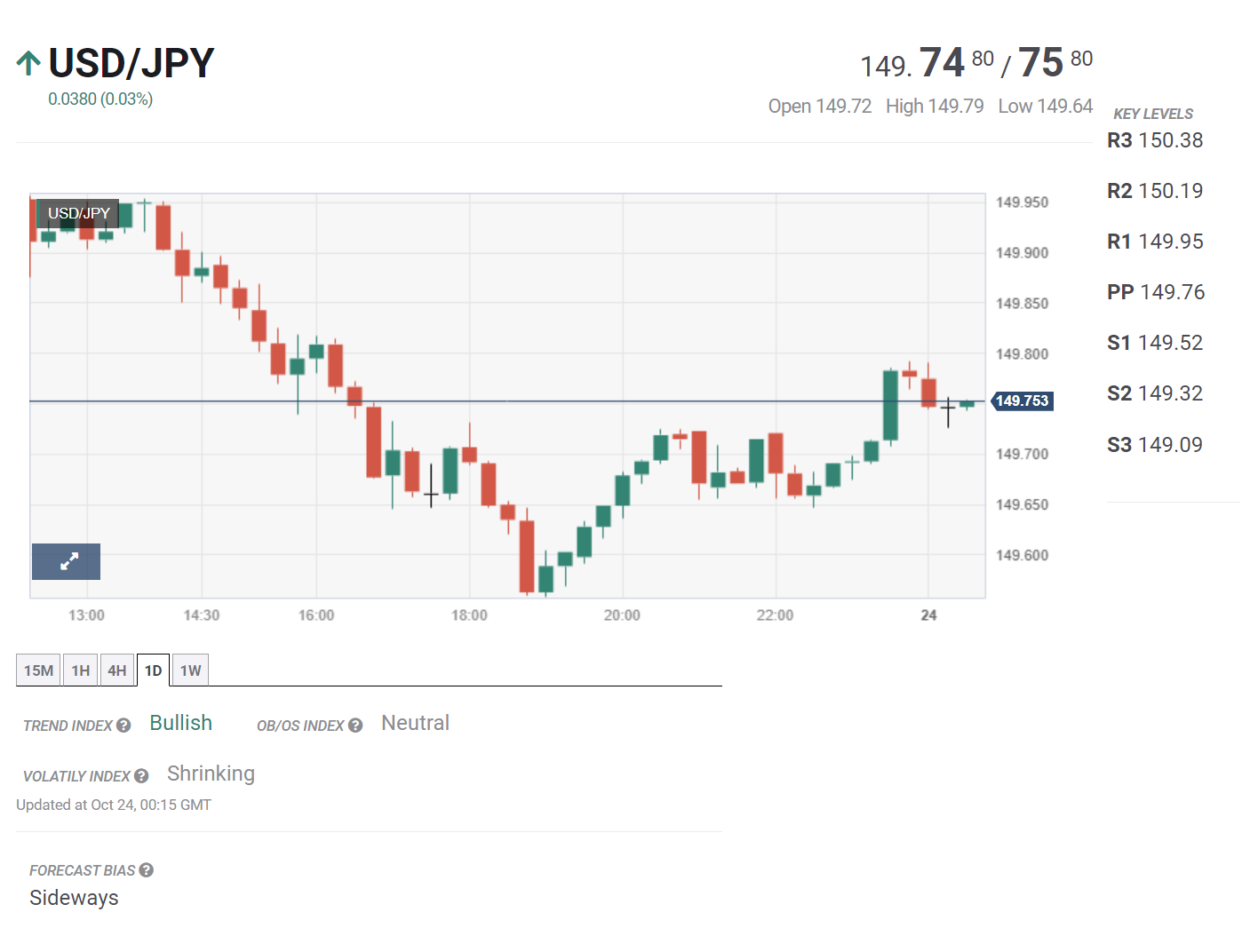The height and width of the screenshot is (952, 1250).
Task: Click the Bullish trend index value
Action: [180, 723]
